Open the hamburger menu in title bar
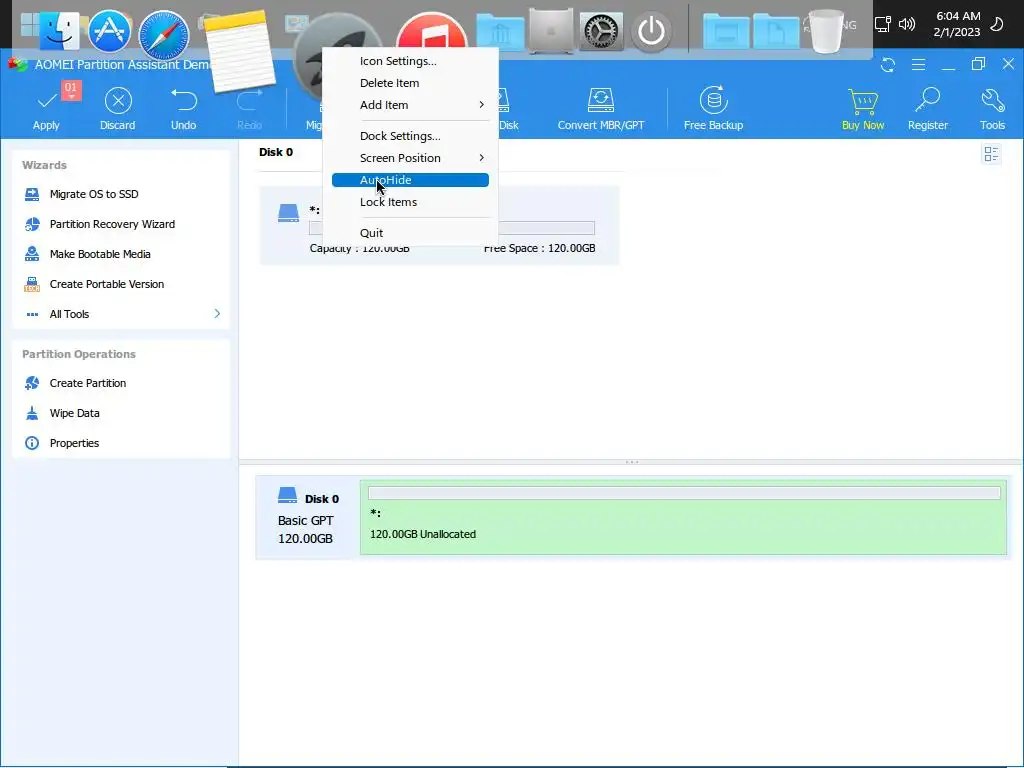 [x=918, y=65]
